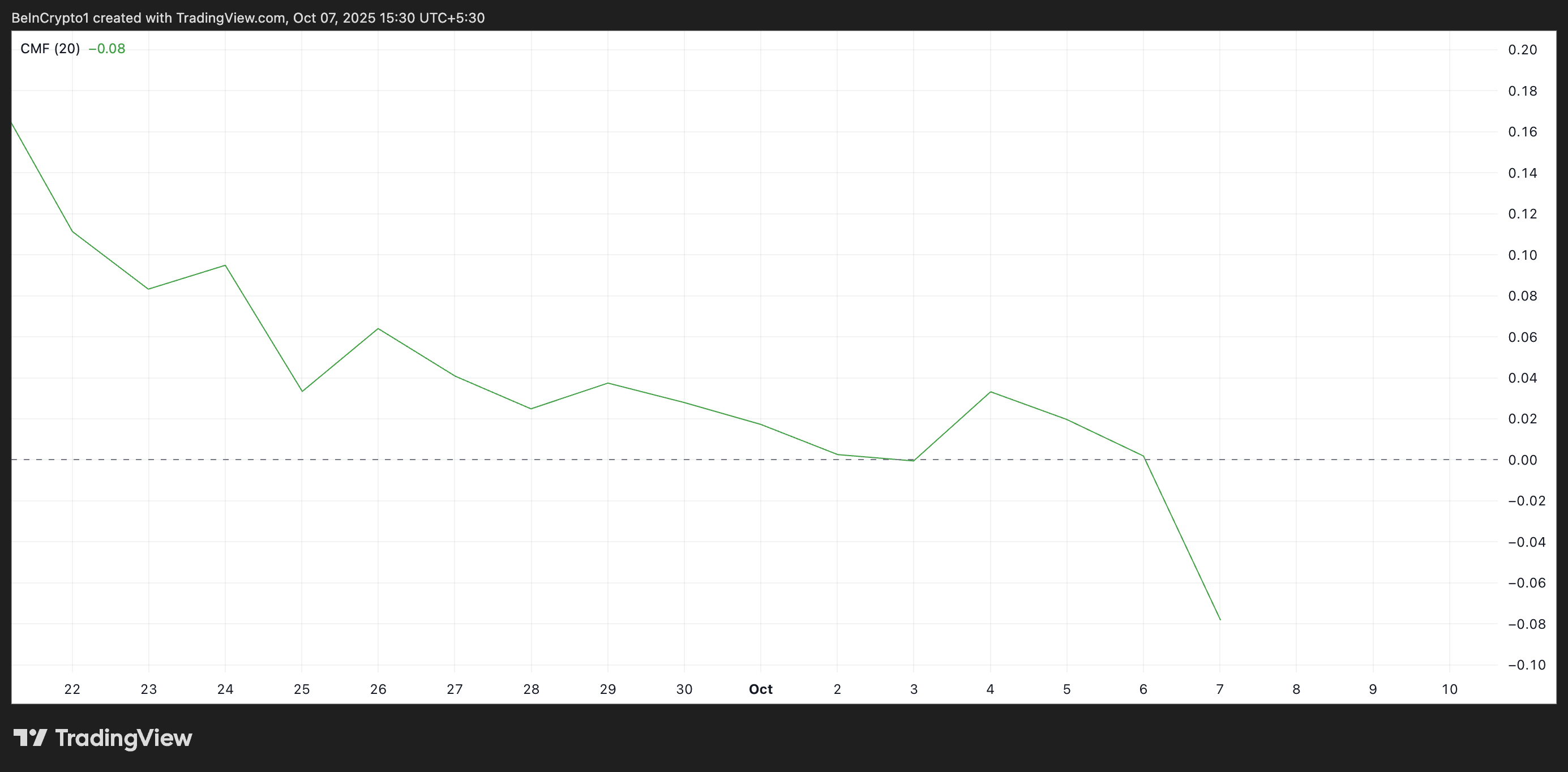1568x772 pixels.
Task: Click the 0.00 price scale label
Action: click(1522, 460)
